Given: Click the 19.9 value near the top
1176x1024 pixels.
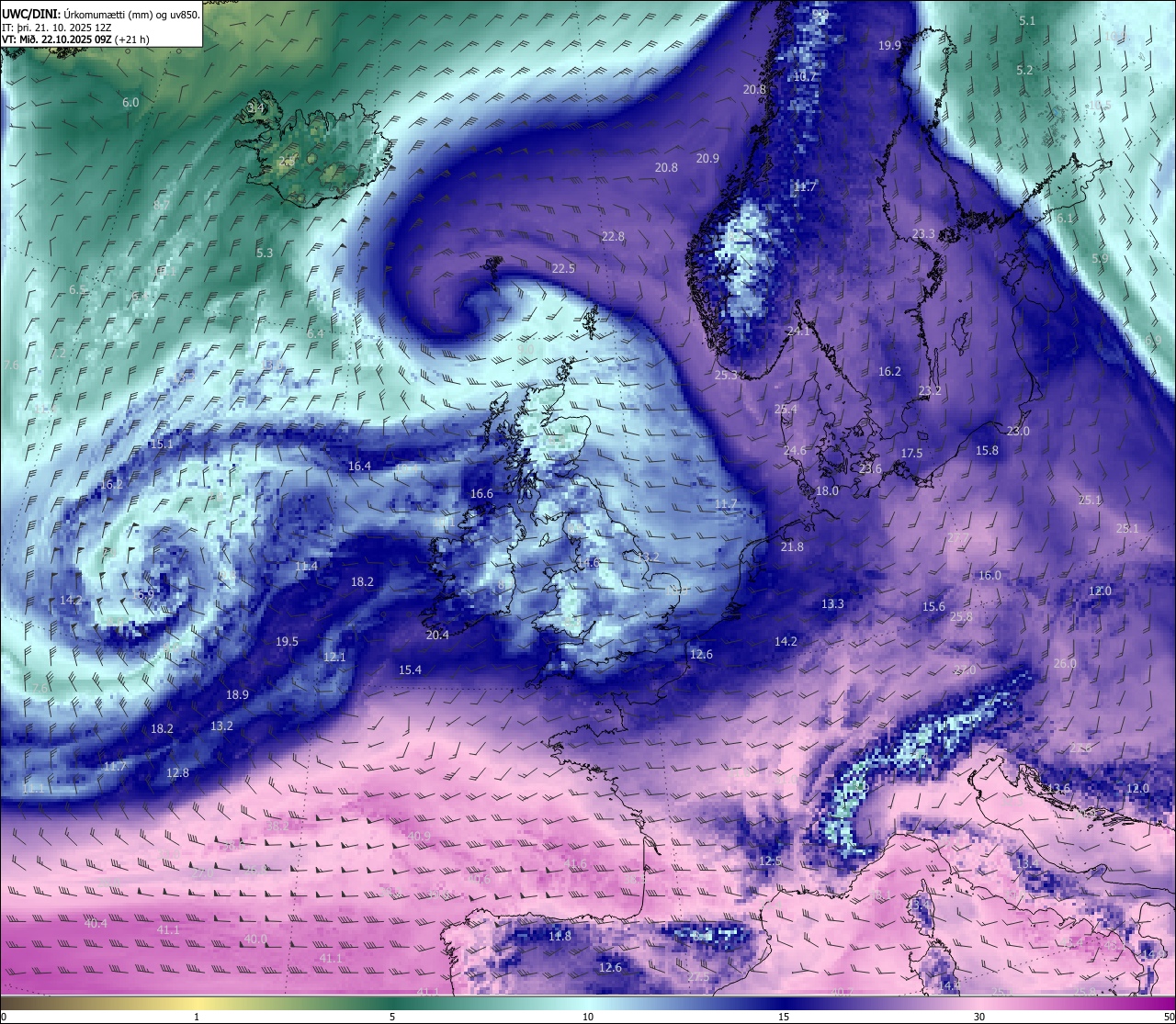Looking at the screenshot, I should pos(889,46).
